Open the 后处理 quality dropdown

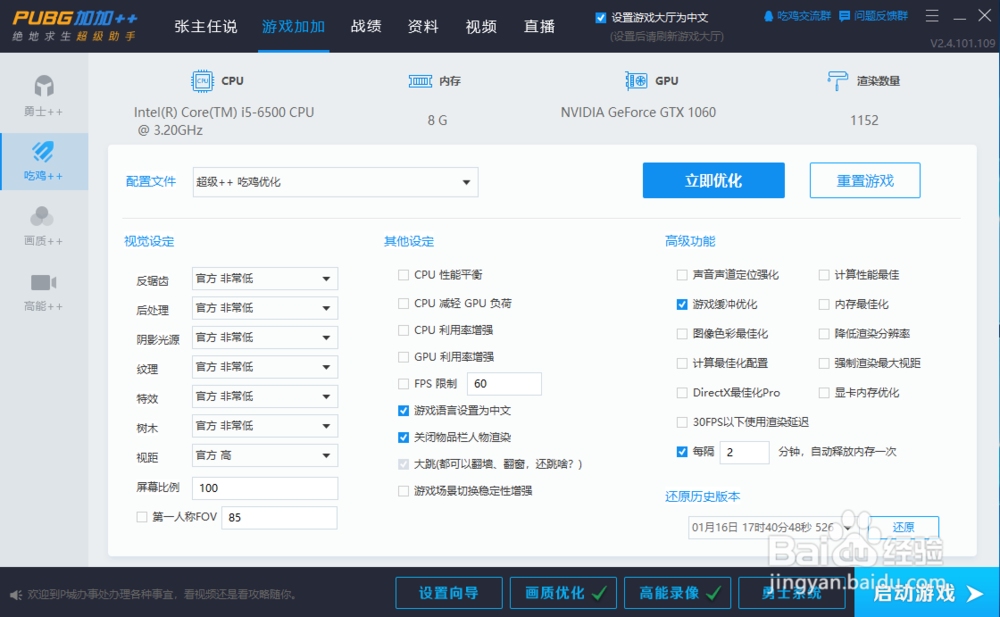tap(265, 308)
